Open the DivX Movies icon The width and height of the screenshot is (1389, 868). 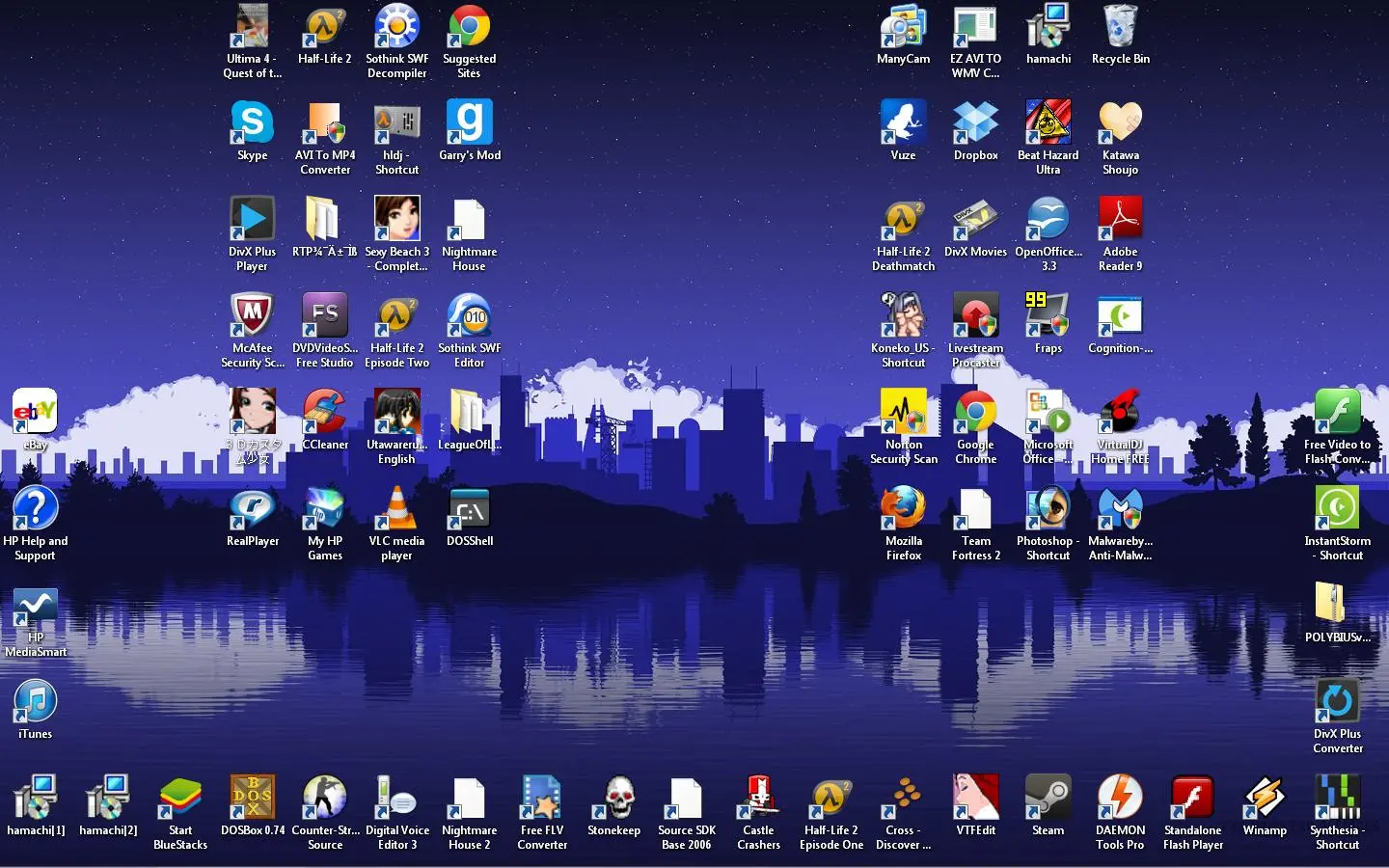[x=976, y=219]
